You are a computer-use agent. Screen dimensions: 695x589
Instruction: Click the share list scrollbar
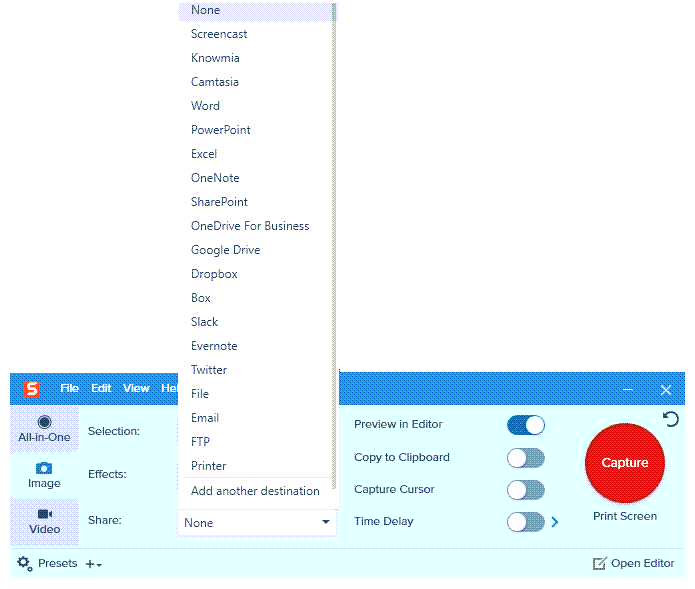pyautogui.click(x=334, y=246)
